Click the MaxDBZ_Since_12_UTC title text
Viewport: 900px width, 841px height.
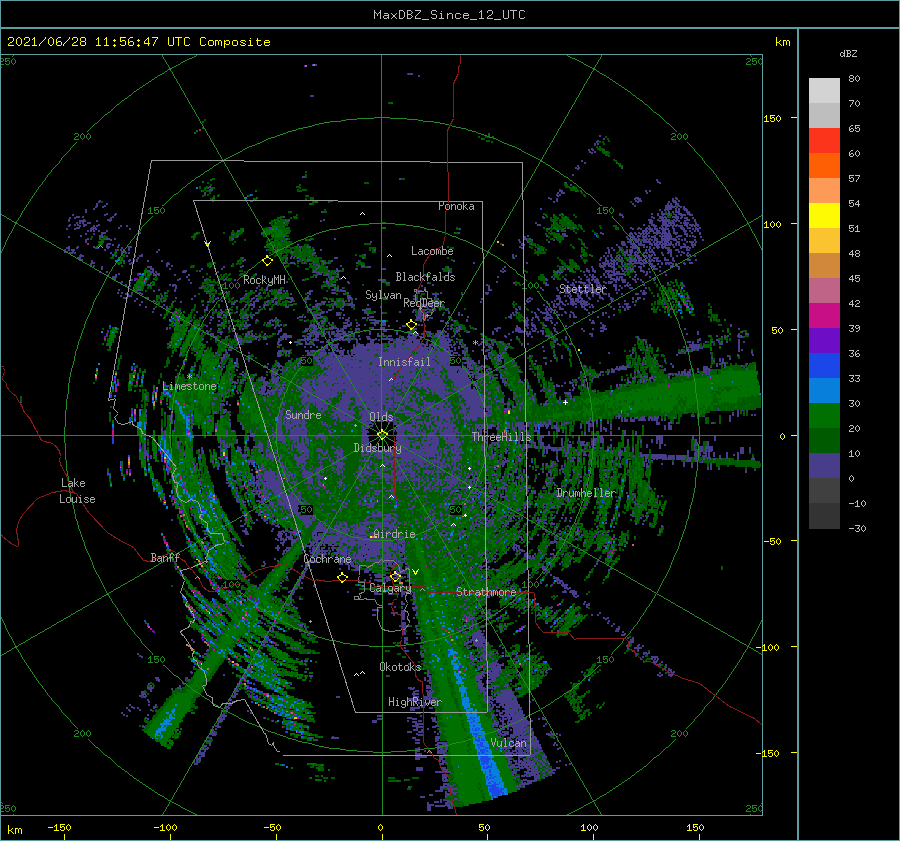pos(449,15)
